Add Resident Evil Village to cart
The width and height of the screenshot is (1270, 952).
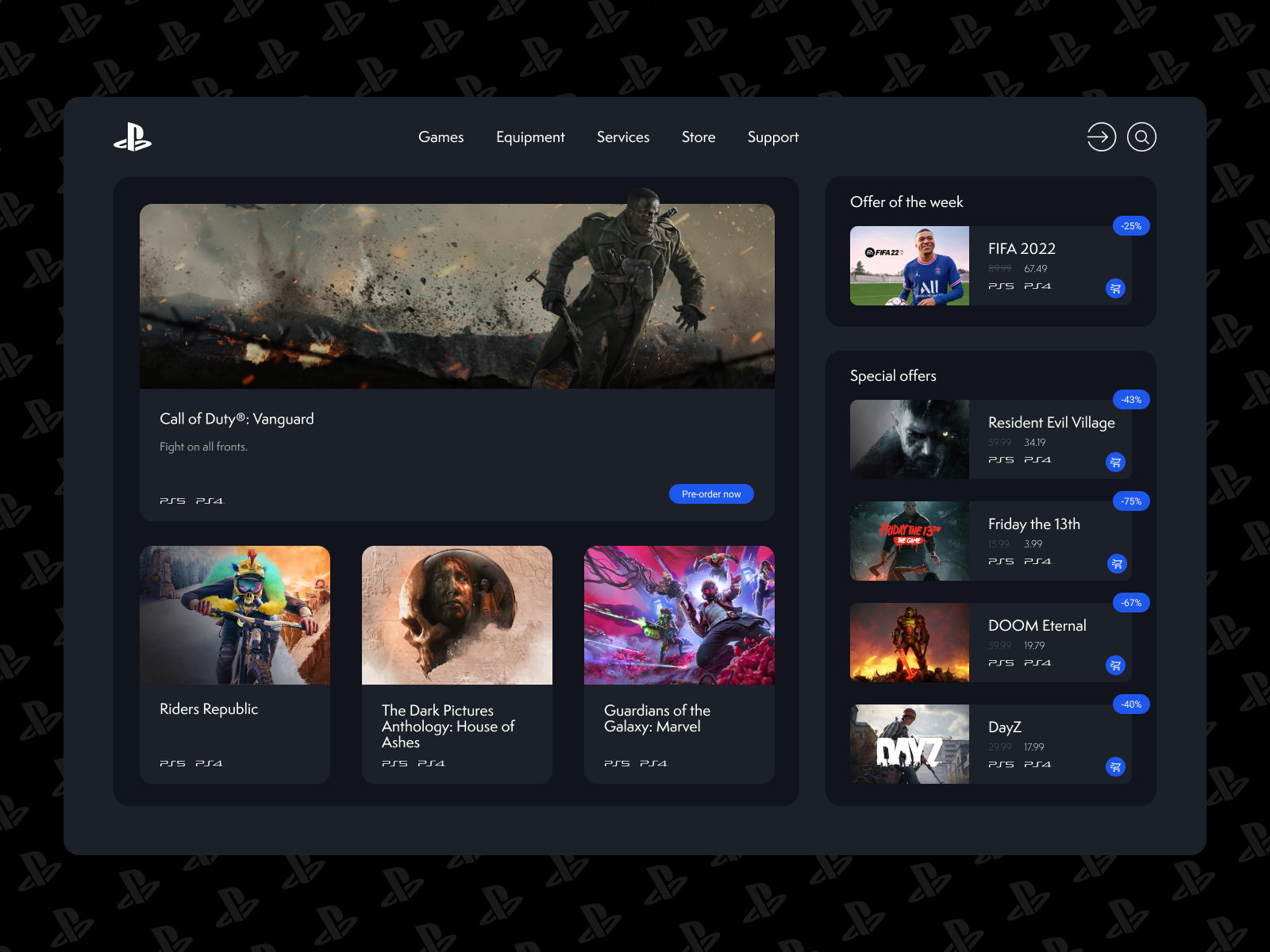(x=1115, y=463)
